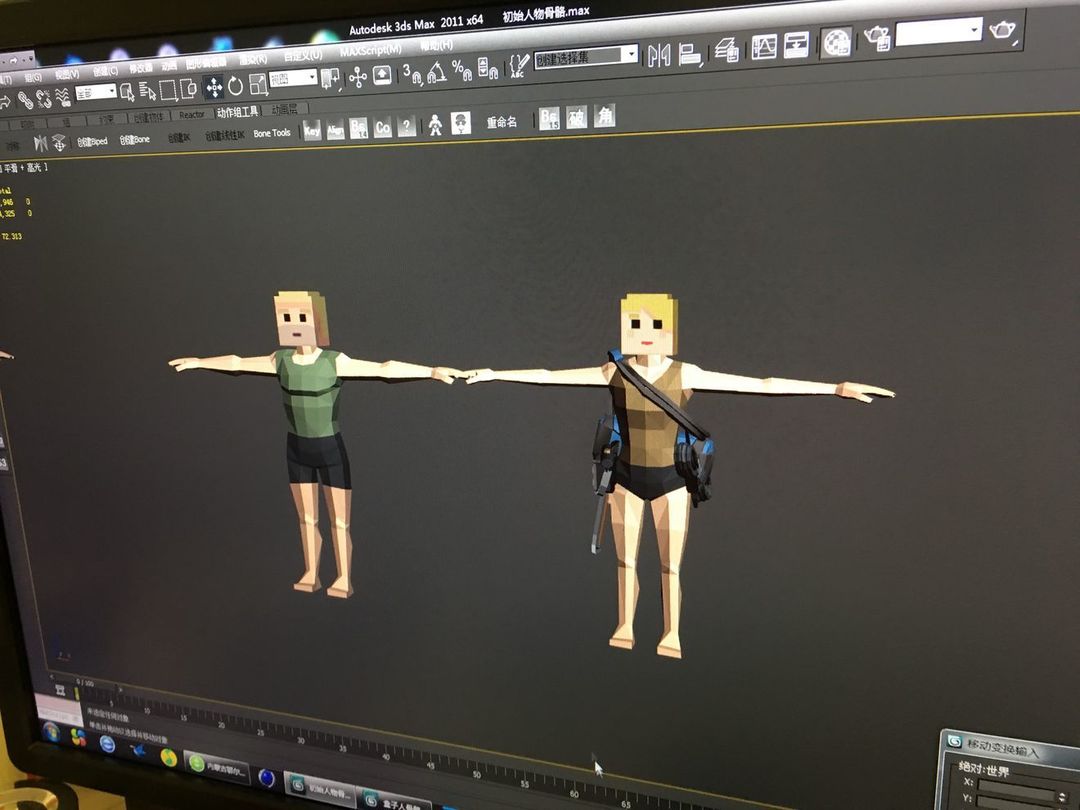The width and height of the screenshot is (1080, 810).
Task: Click the Align tool
Action: tap(689, 54)
